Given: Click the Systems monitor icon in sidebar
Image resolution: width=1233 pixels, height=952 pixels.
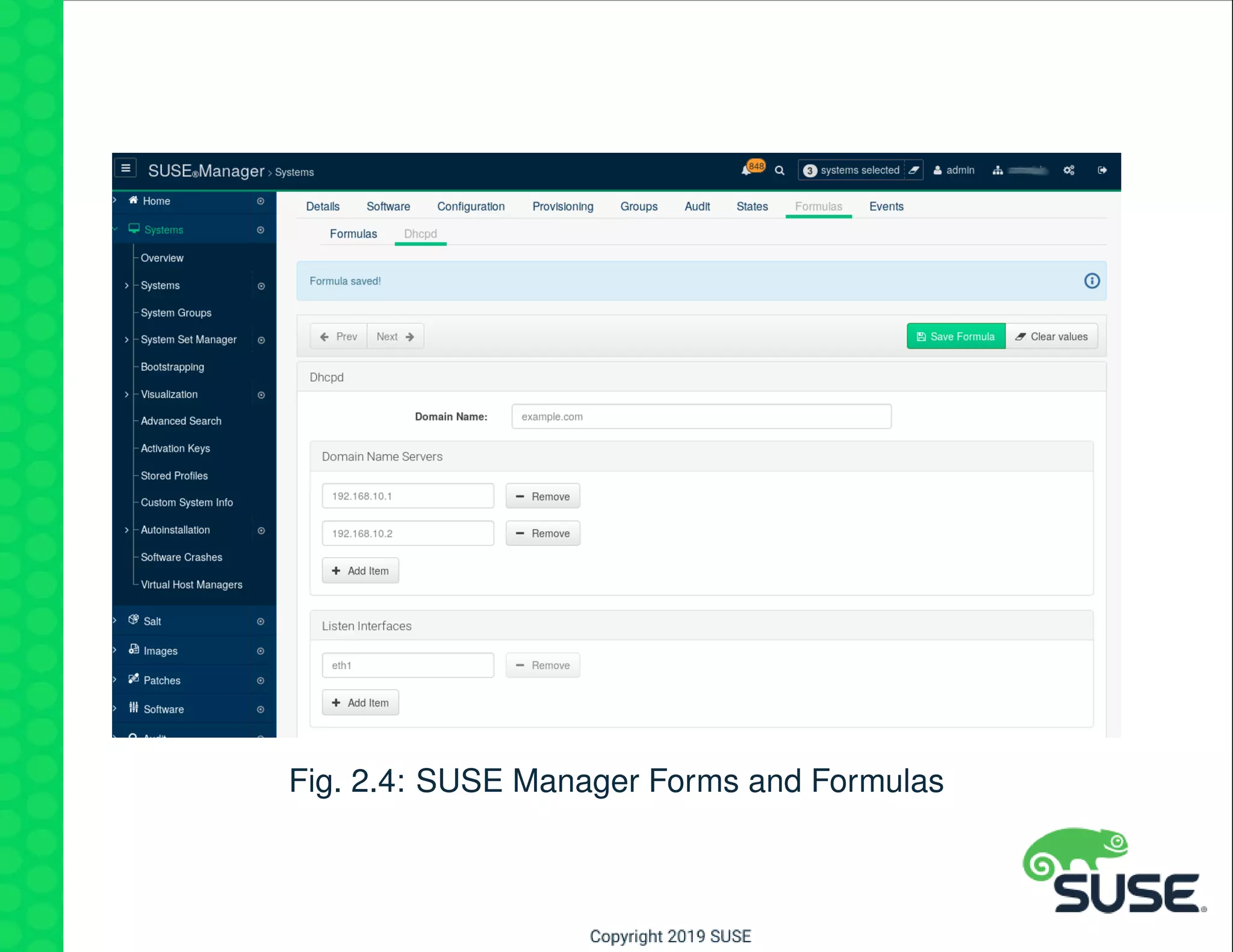Looking at the screenshot, I should tap(134, 229).
